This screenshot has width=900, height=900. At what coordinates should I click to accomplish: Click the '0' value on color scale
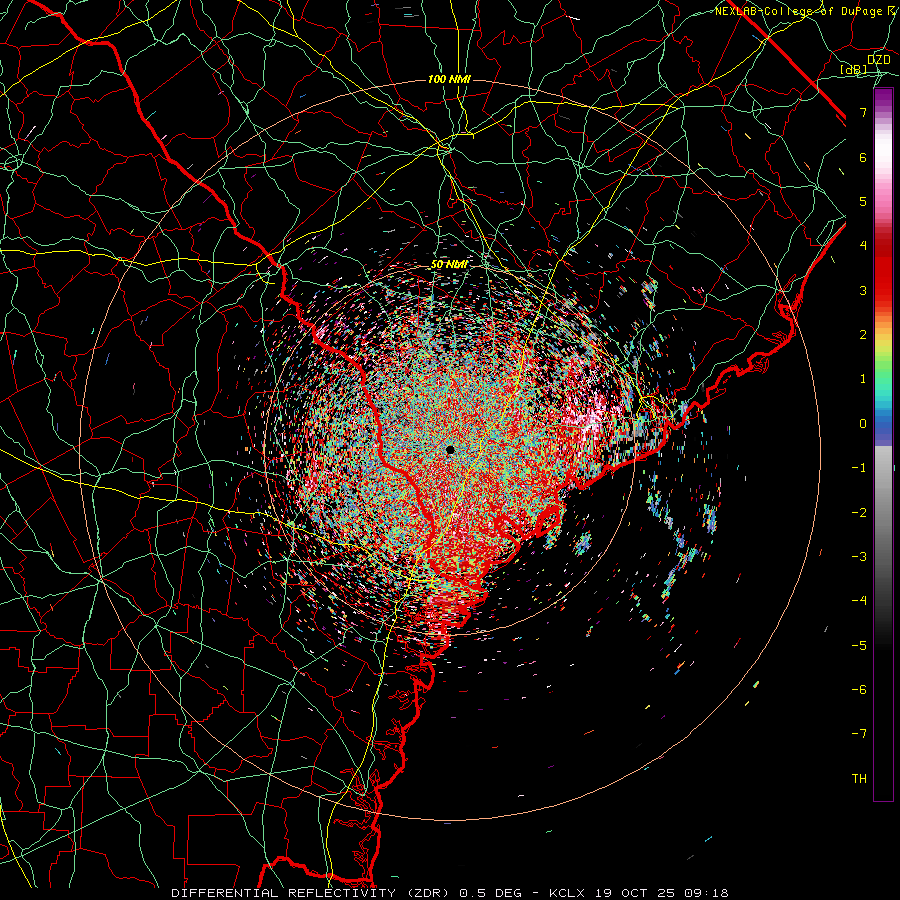point(863,424)
